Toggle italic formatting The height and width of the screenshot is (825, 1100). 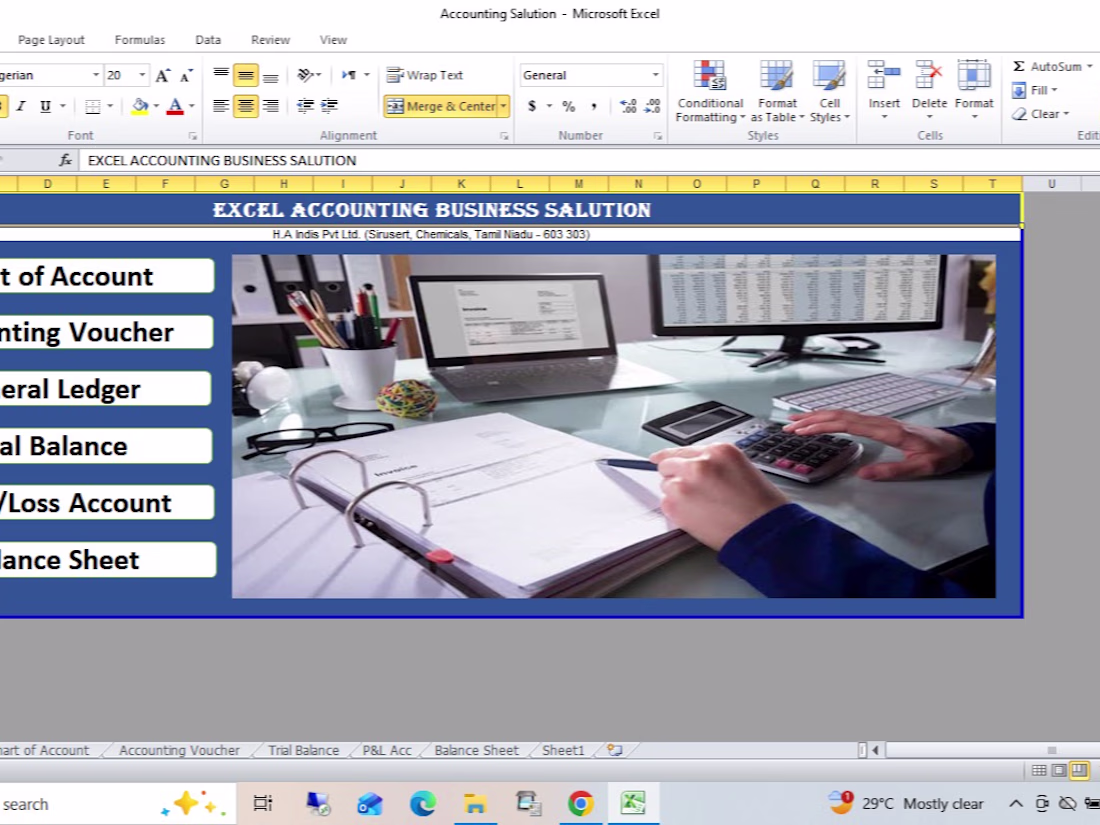[x=21, y=106]
